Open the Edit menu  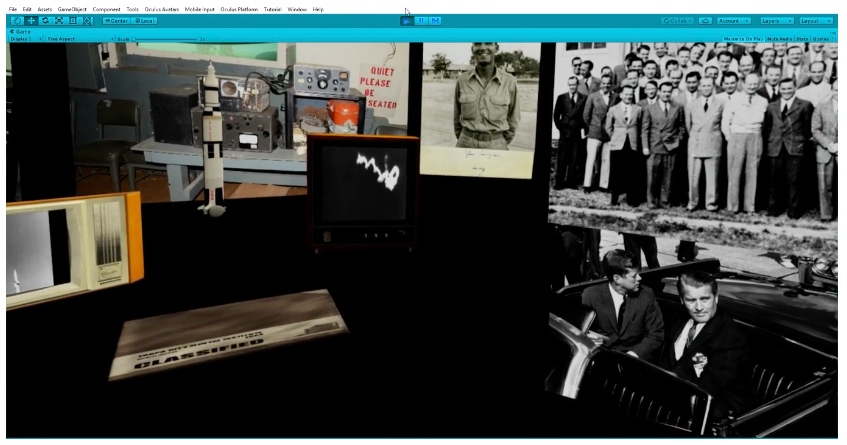pos(27,9)
